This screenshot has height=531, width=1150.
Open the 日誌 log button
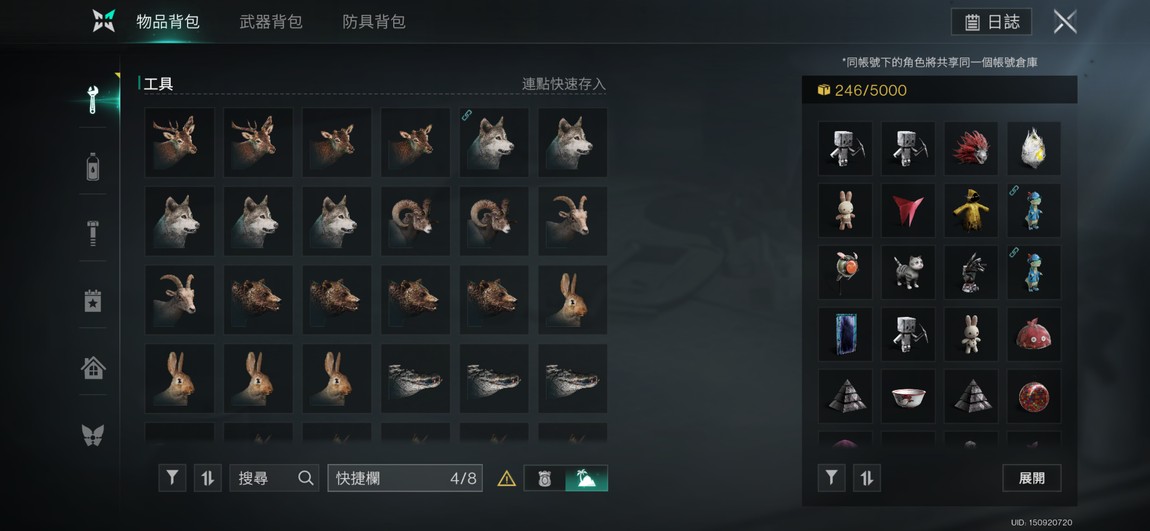[x=991, y=22]
